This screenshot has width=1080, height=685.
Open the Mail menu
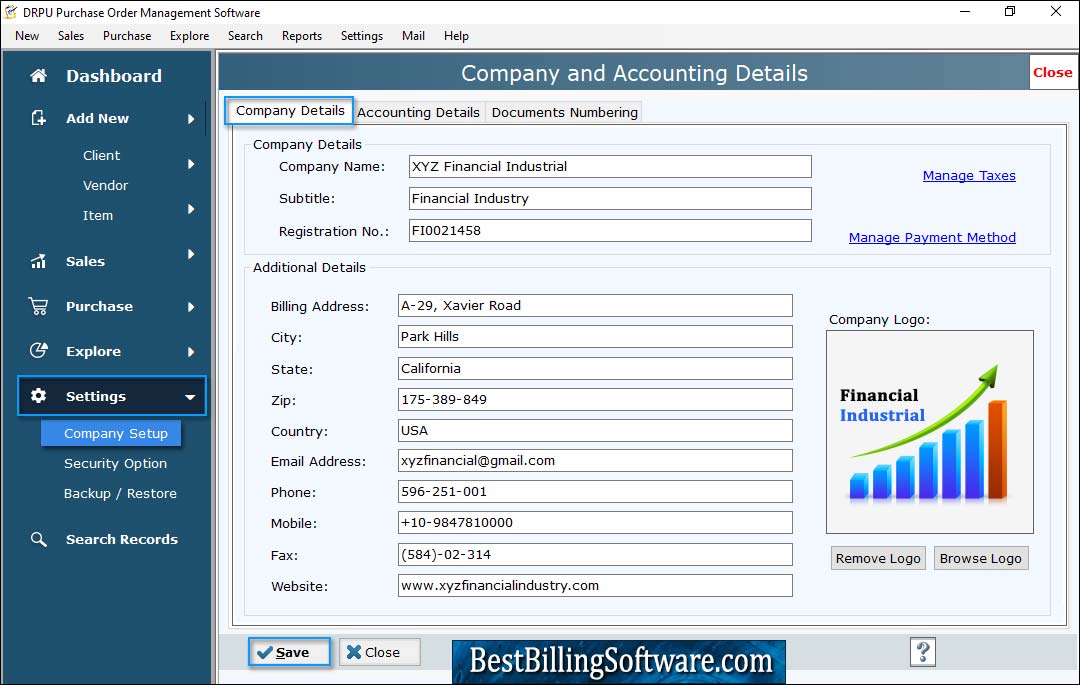coord(413,36)
